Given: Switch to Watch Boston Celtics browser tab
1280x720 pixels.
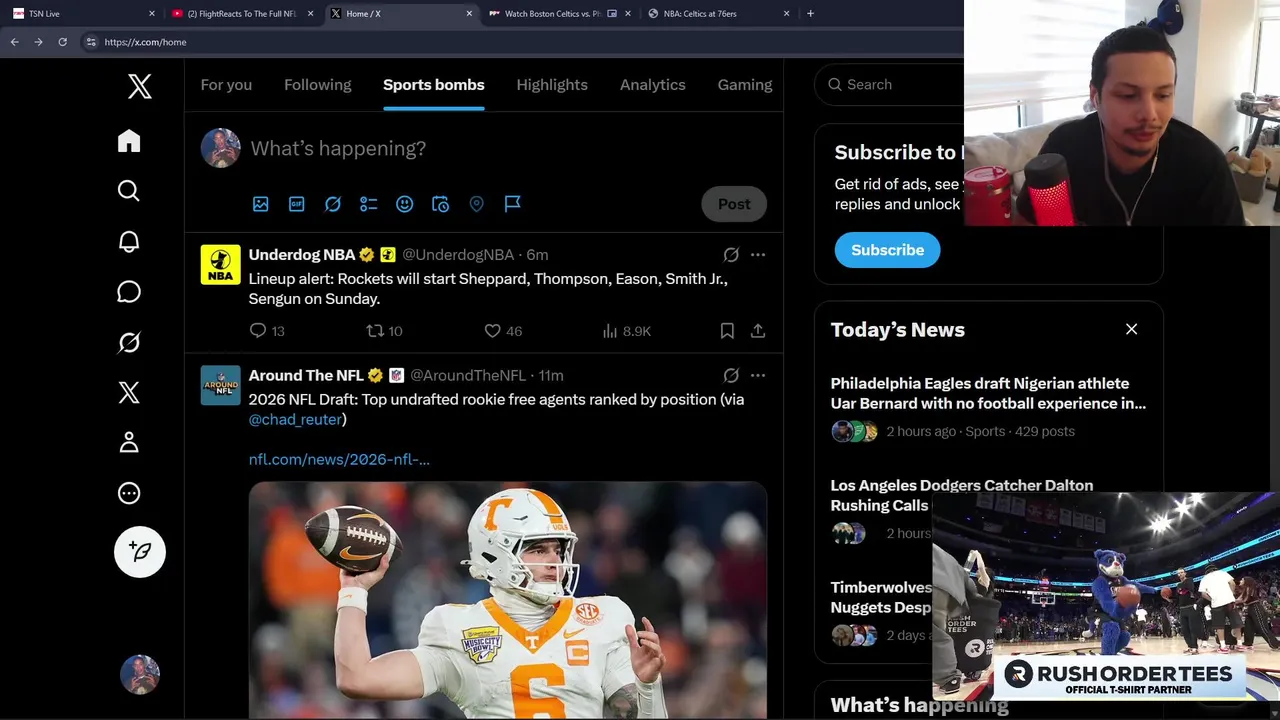Looking at the screenshot, I should [559, 14].
